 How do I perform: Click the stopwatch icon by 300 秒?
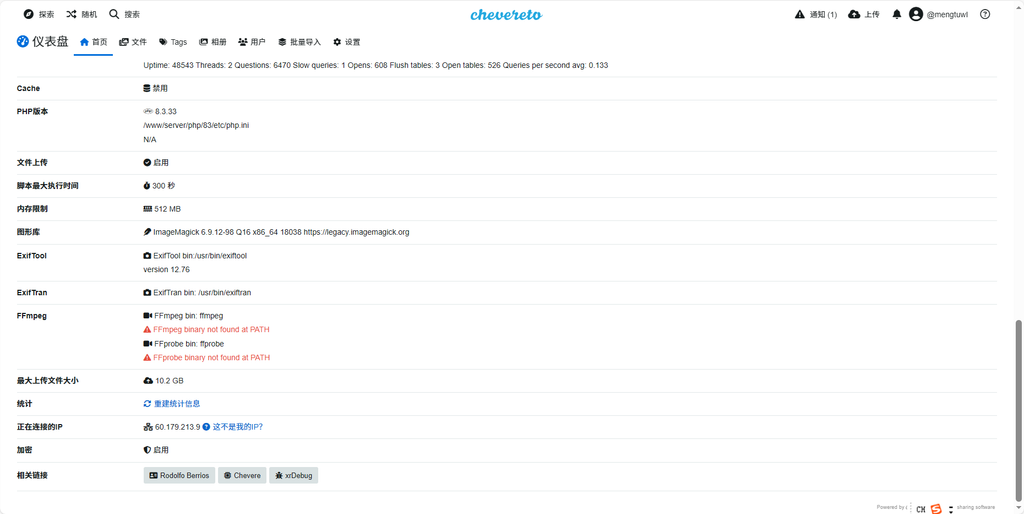tap(147, 186)
